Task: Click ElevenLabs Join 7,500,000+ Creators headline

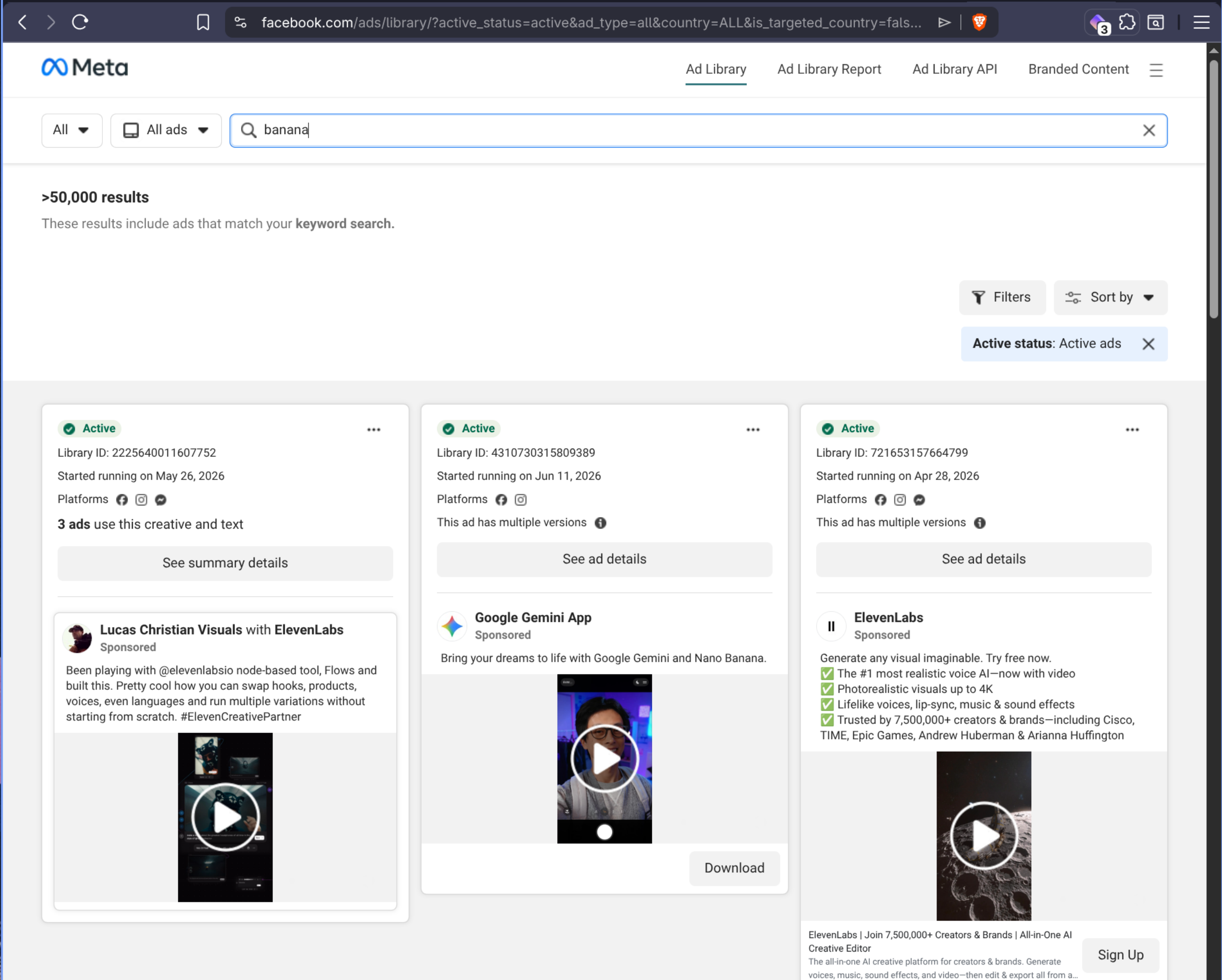Action: pyautogui.click(x=940, y=941)
